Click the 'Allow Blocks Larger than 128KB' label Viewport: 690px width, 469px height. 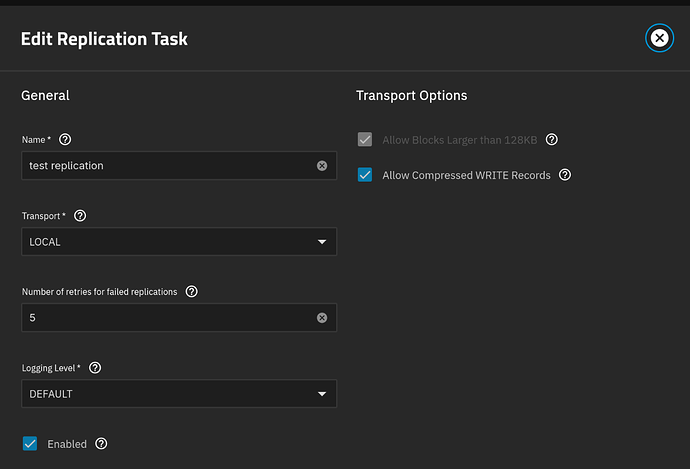459,140
